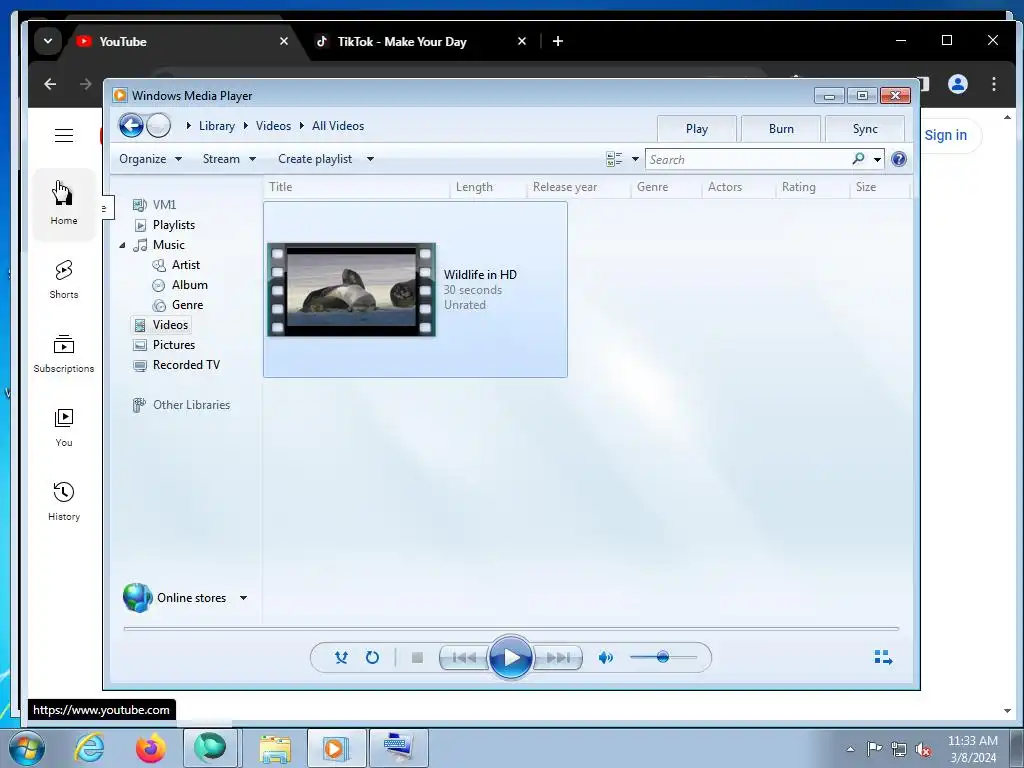This screenshot has width=1024, height=768.
Task: Click the playback seek bar
Action: (511, 628)
